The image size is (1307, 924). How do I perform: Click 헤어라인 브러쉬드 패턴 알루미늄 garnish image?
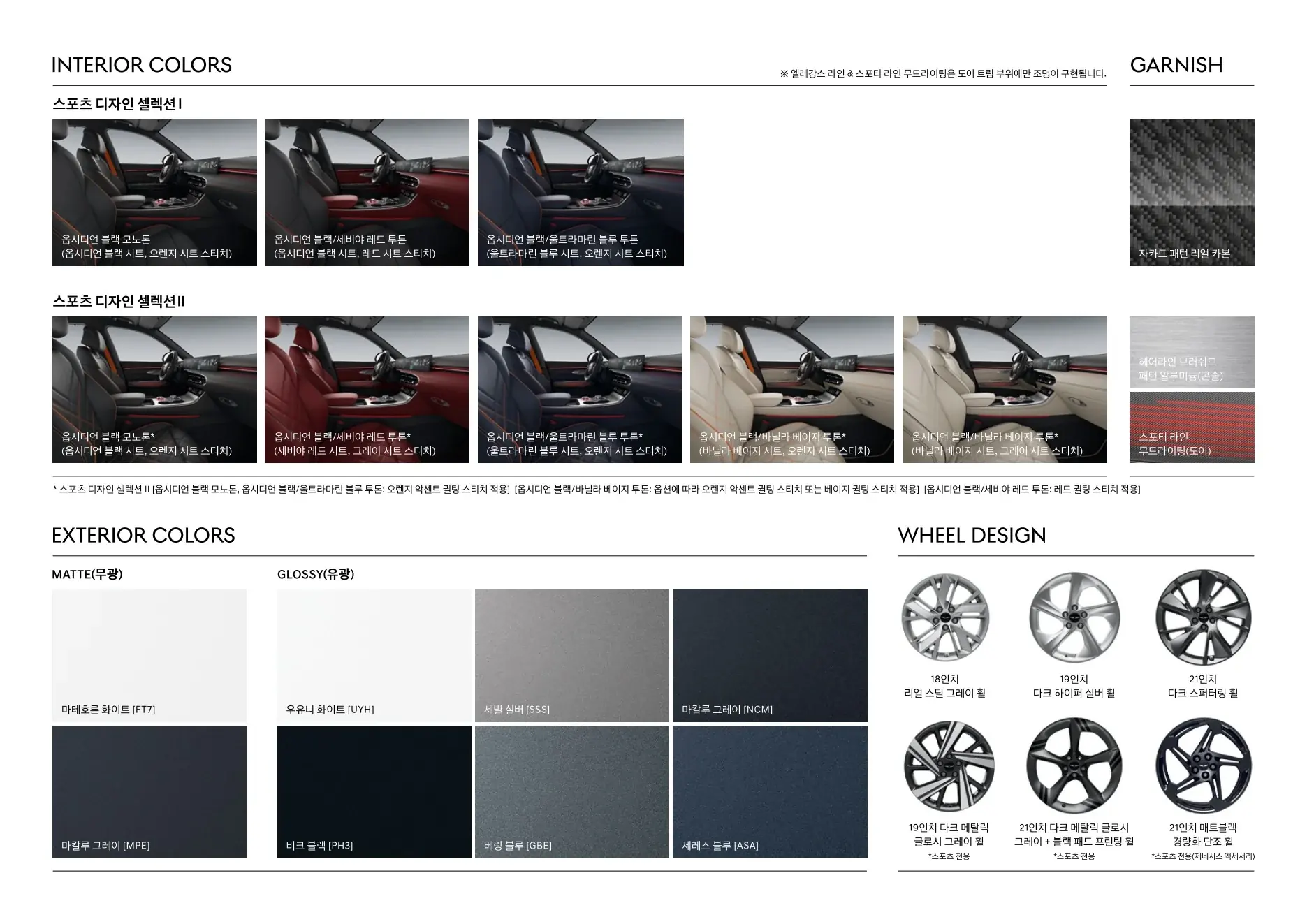(x=1192, y=352)
